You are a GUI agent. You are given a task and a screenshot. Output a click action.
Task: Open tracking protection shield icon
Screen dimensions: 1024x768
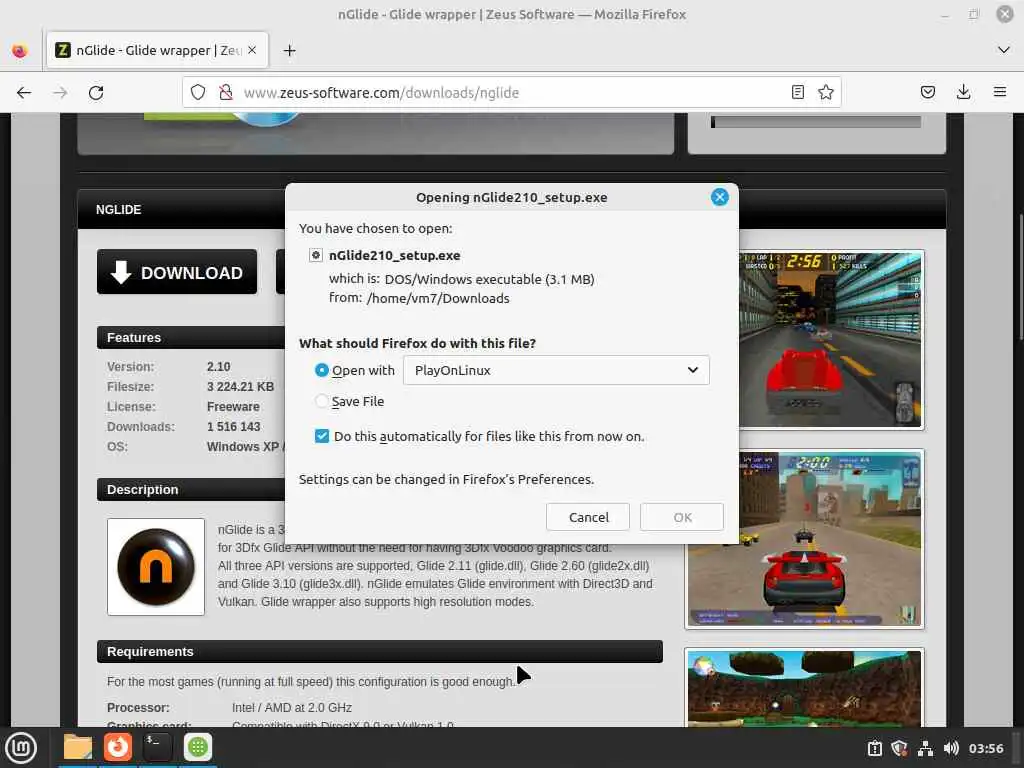pyautogui.click(x=198, y=93)
